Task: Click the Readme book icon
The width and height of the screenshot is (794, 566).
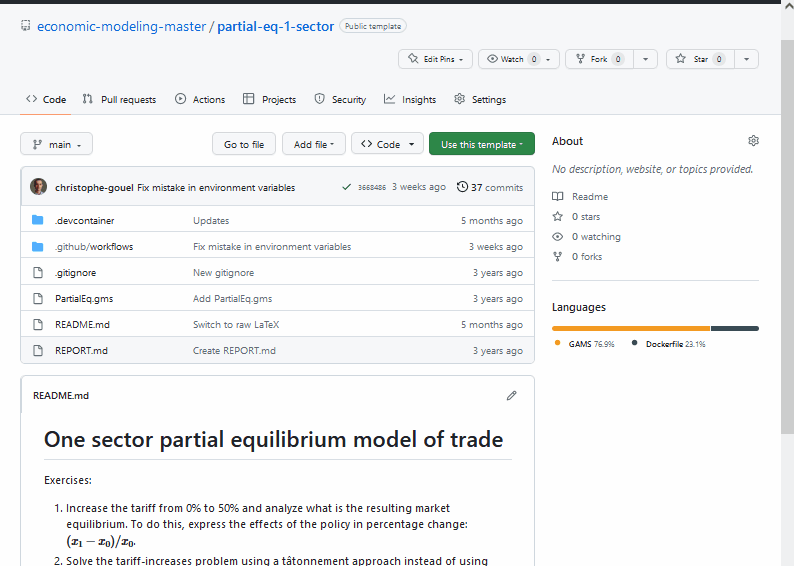Action: pyautogui.click(x=558, y=196)
